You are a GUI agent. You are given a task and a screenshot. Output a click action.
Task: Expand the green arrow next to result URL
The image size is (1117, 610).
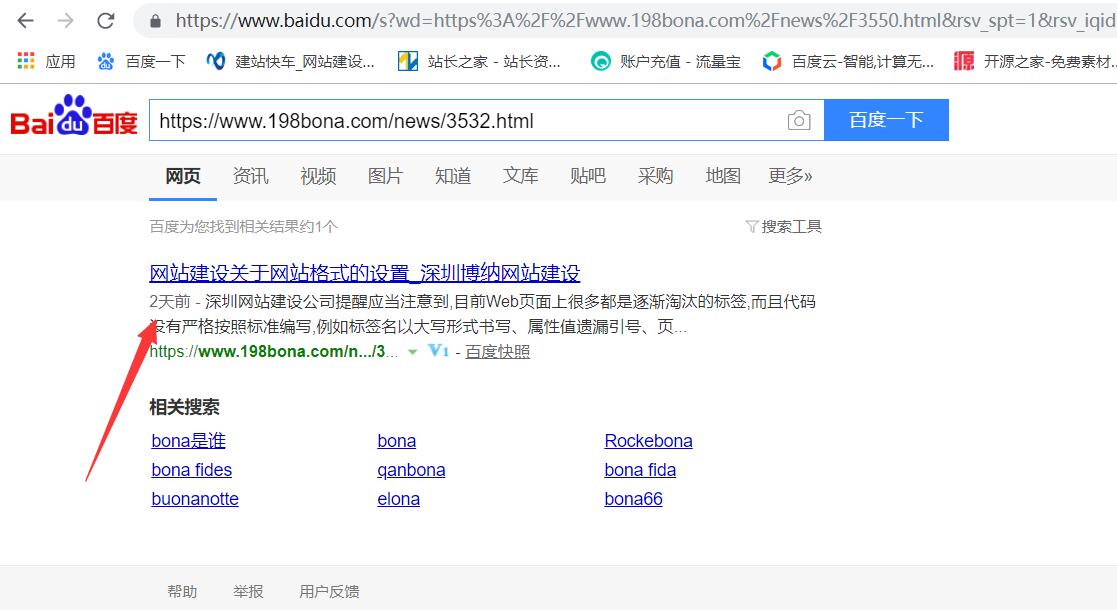coord(413,352)
